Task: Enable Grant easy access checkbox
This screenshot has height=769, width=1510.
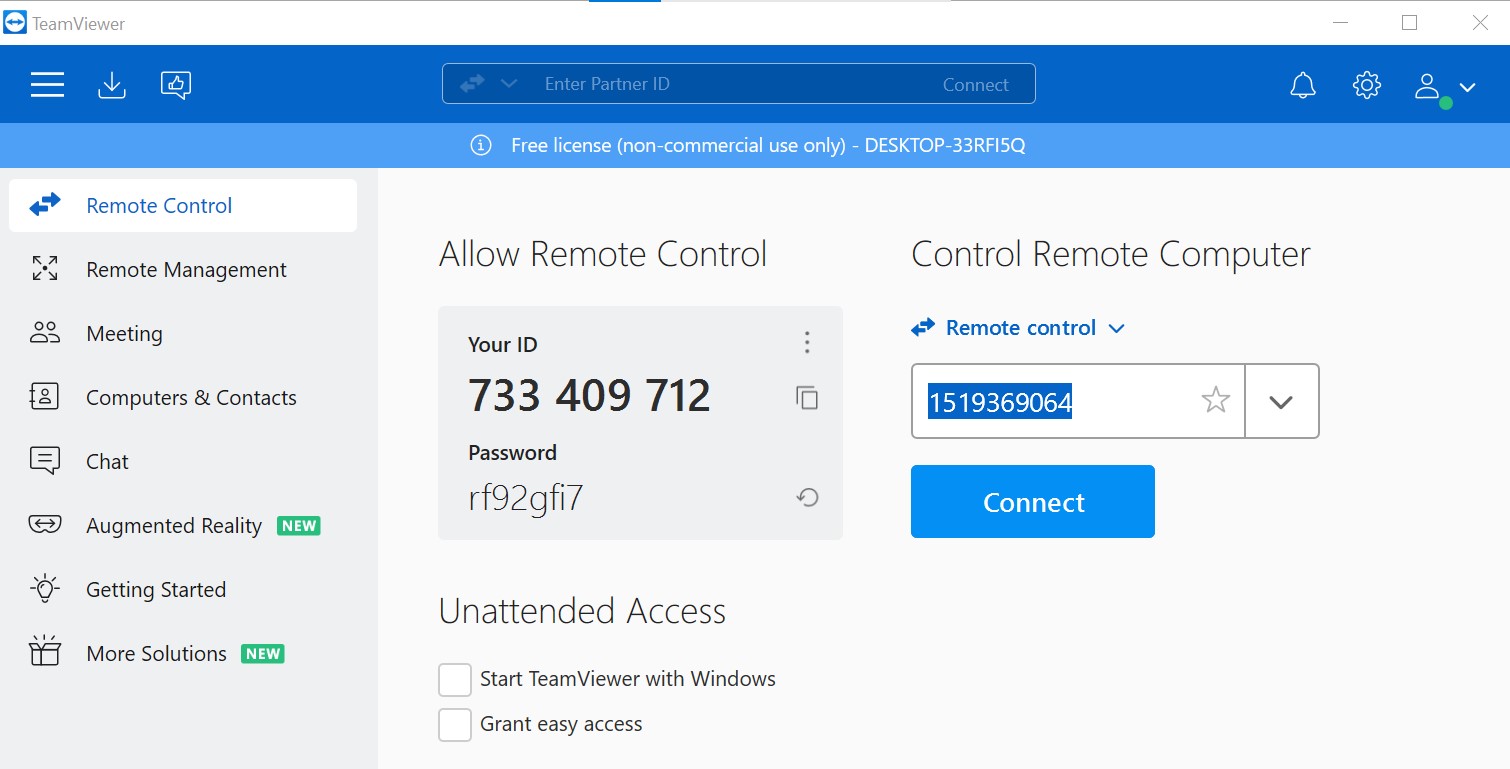Action: coord(455,725)
